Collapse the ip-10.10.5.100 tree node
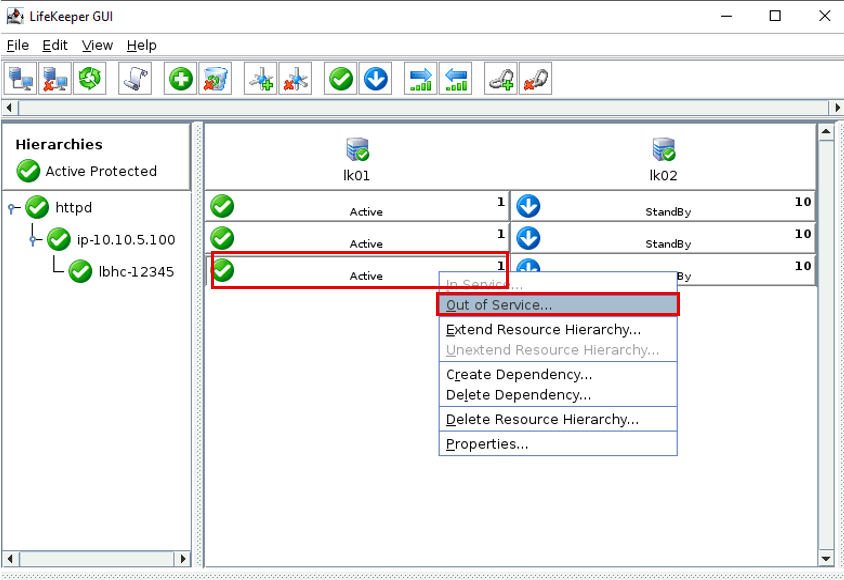 tap(34, 240)
